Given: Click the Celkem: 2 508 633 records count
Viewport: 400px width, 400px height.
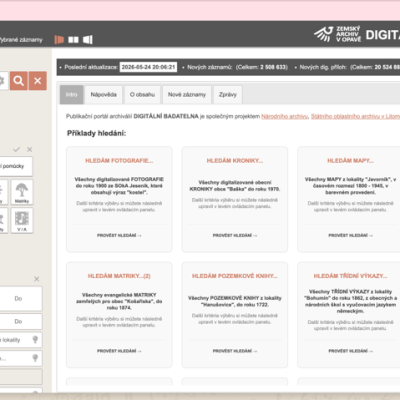Looking at the screenshot, I should coord(262,67).
